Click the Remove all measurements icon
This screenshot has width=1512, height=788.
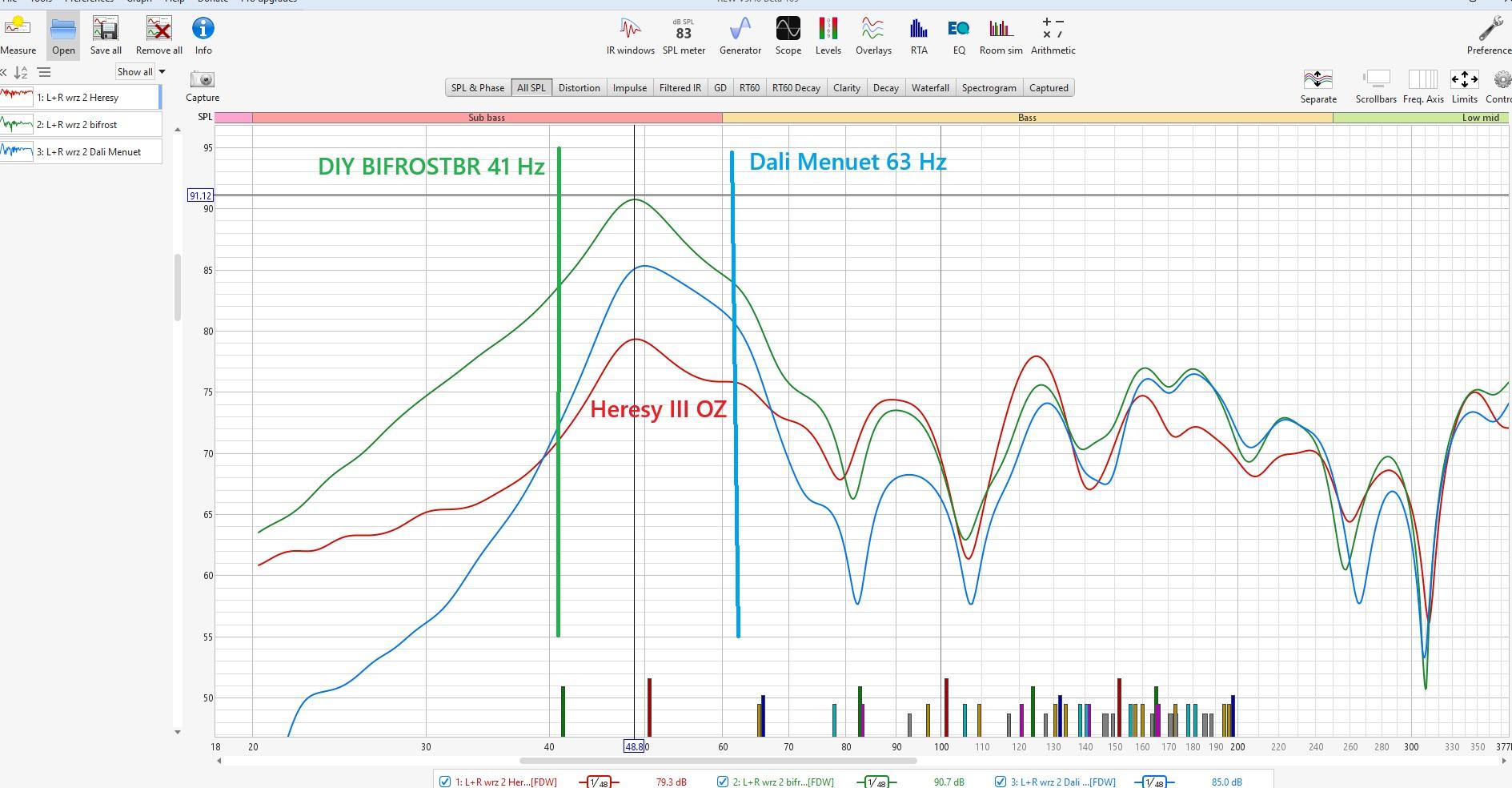[x=158, y=36]
